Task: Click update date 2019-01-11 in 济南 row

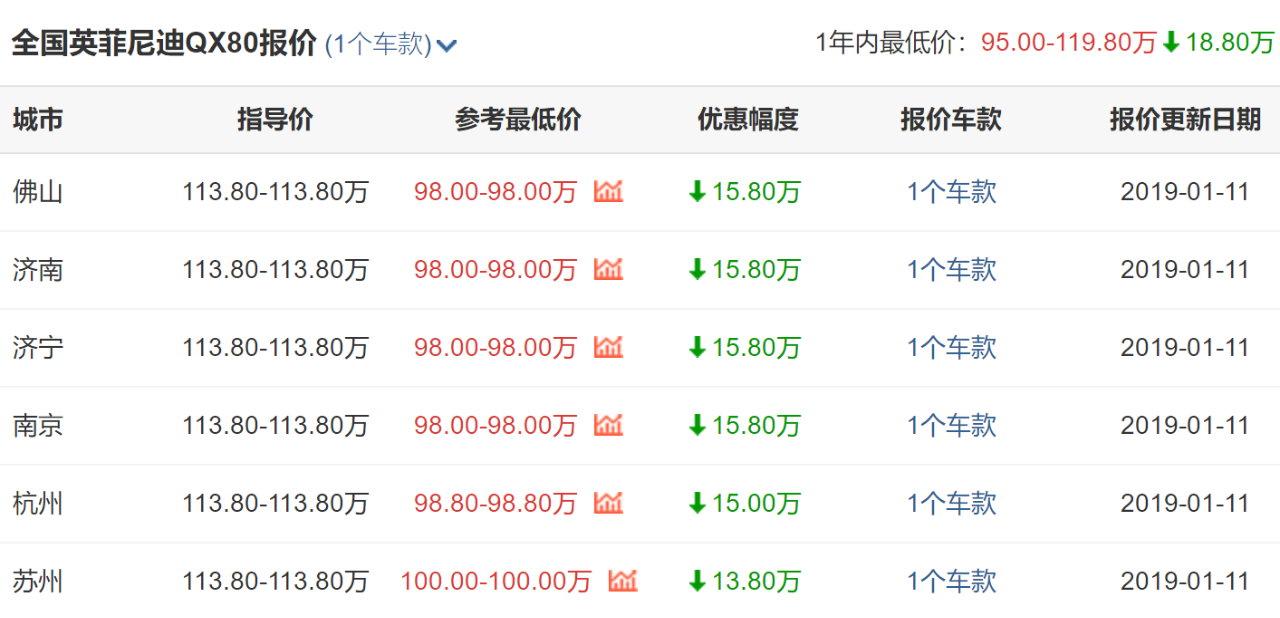Action: point(1185,270)
